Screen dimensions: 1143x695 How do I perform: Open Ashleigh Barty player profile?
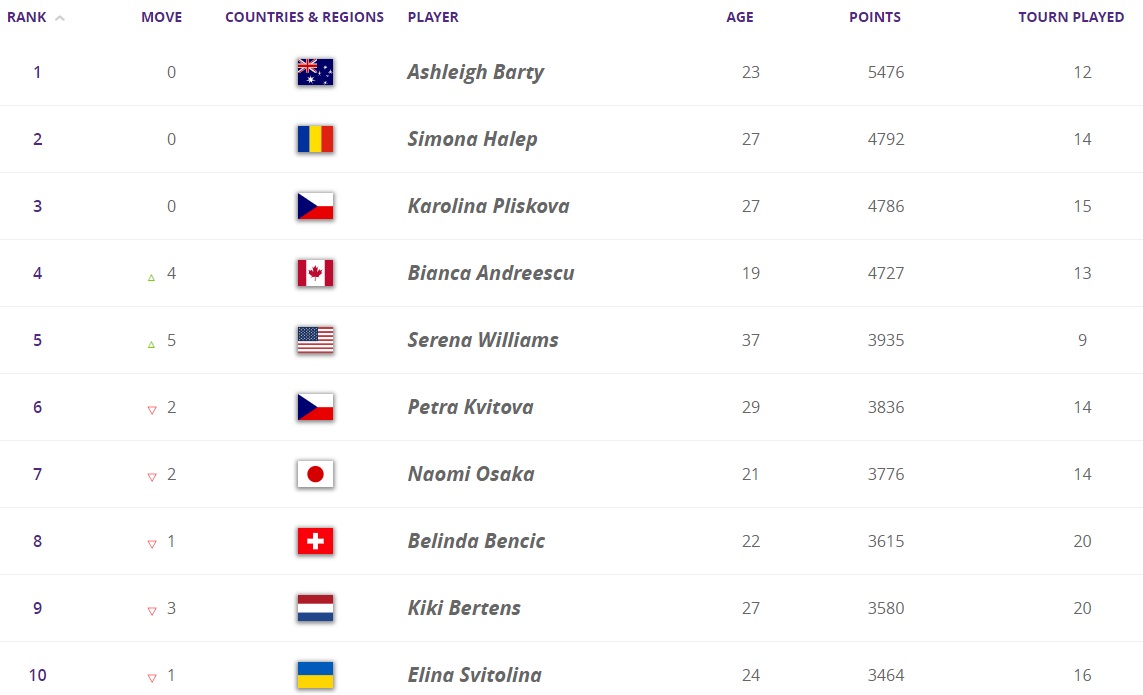coord(475,72)
